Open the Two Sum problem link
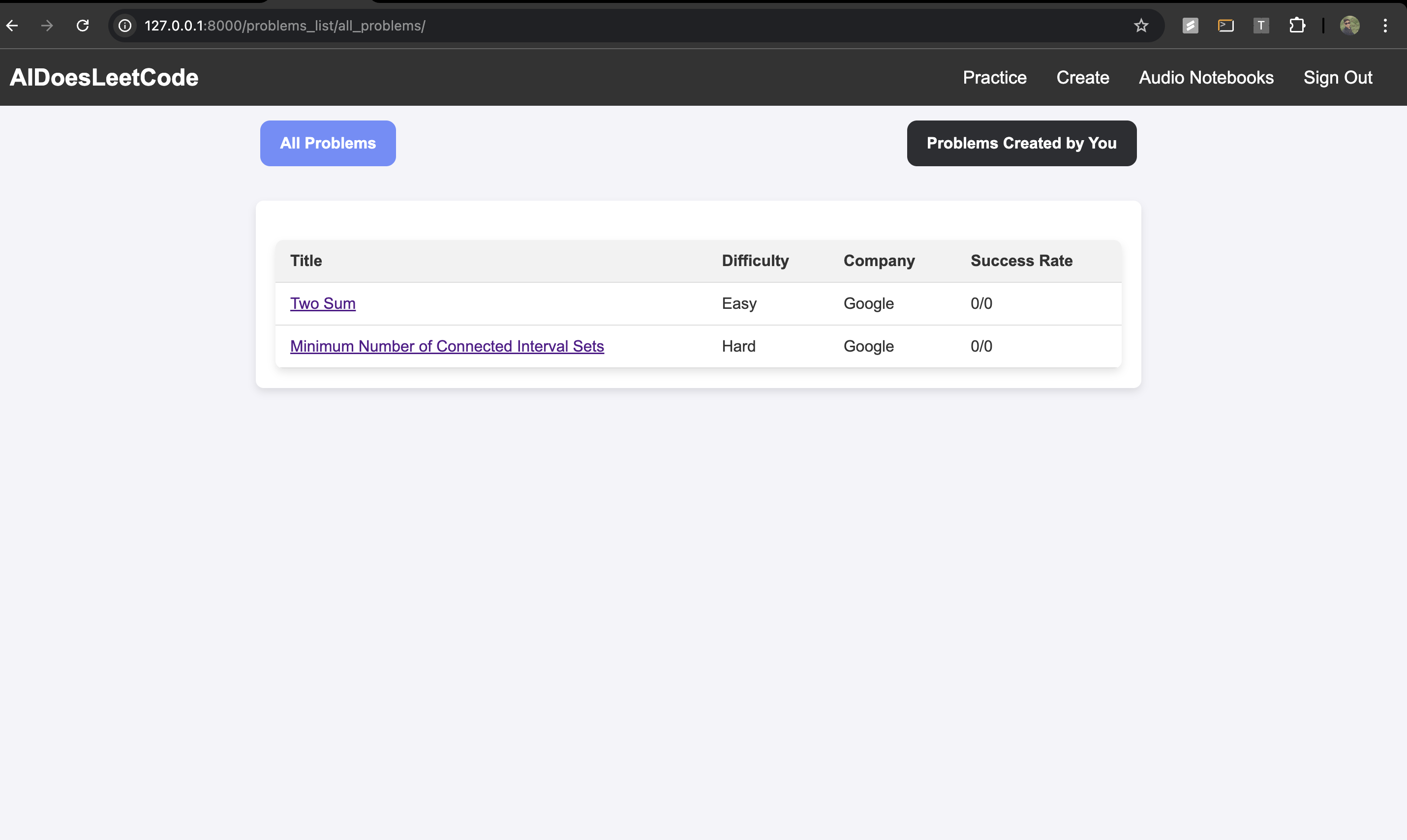 323,303
